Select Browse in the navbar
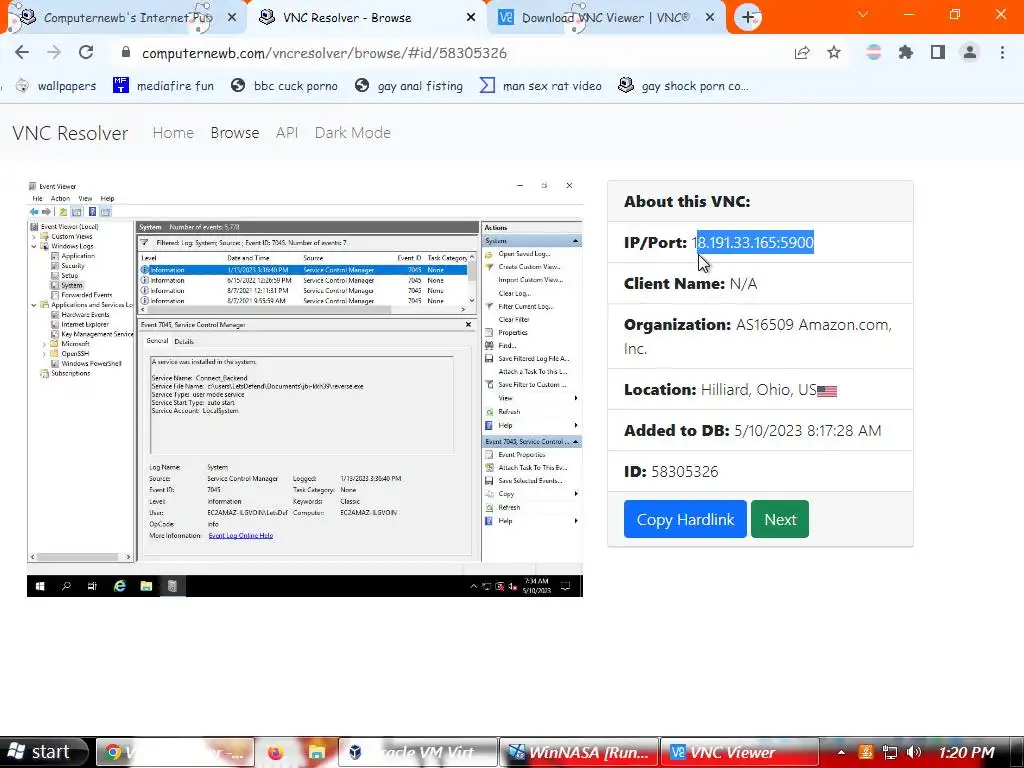This screenshot has height=768, width=1024. 234,133
